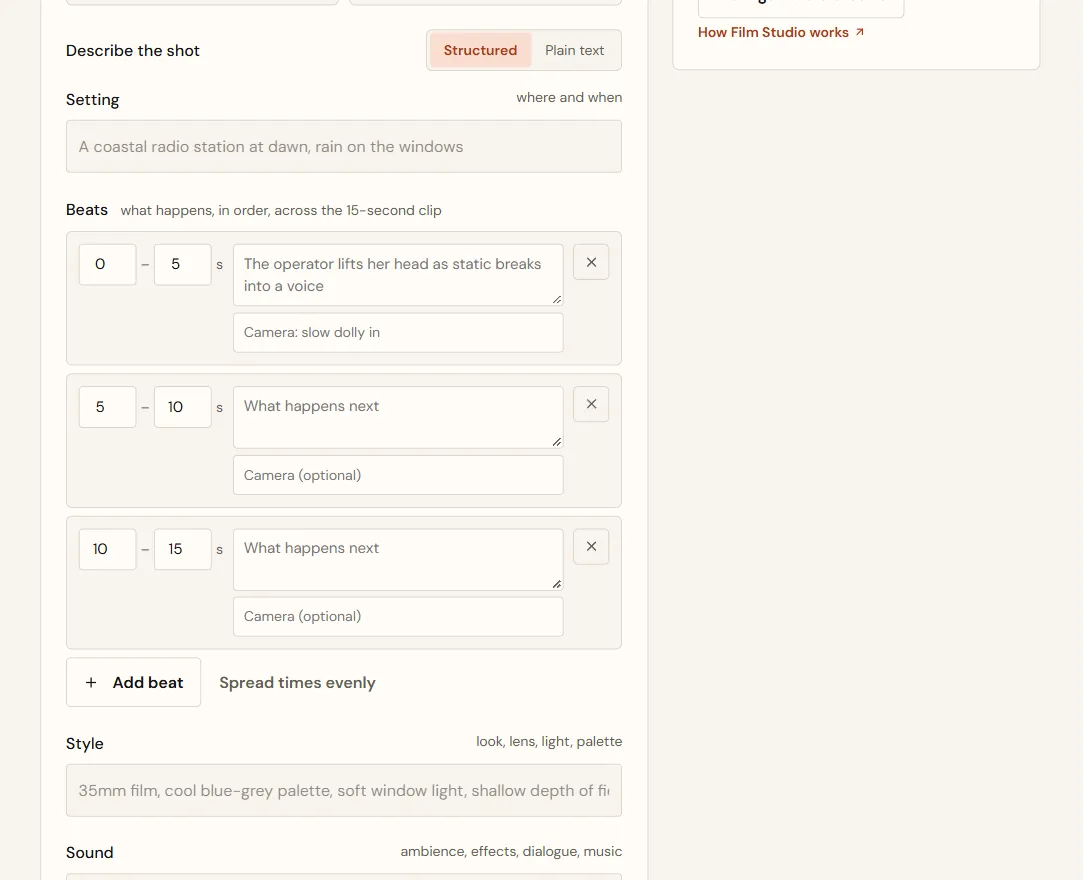Screen dimensions: 1084x880
Task: Click the 5–10 s textarea resize handle
Action: [x=557, y=442]
